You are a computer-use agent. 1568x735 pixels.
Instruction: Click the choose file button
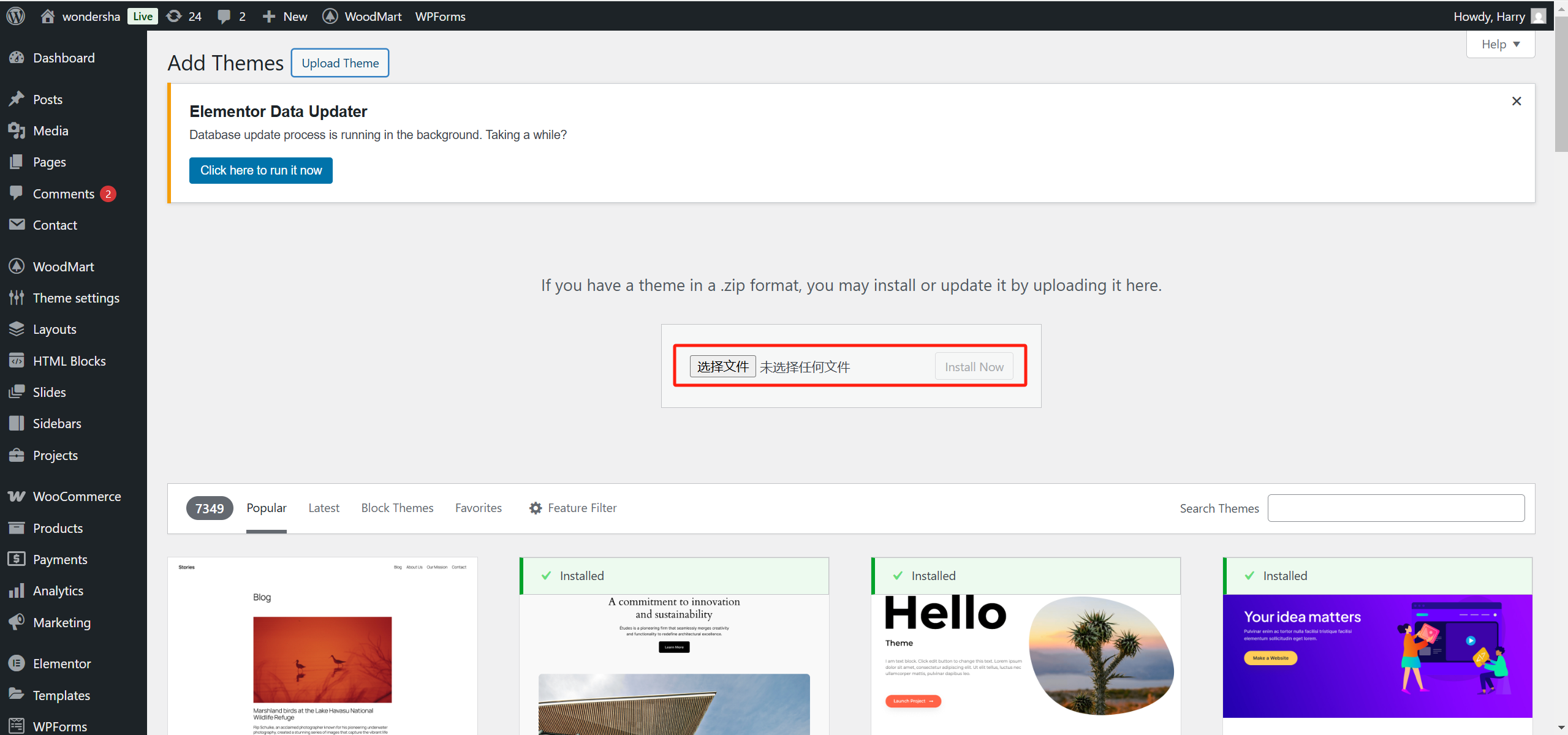click(x=722, y=366)
